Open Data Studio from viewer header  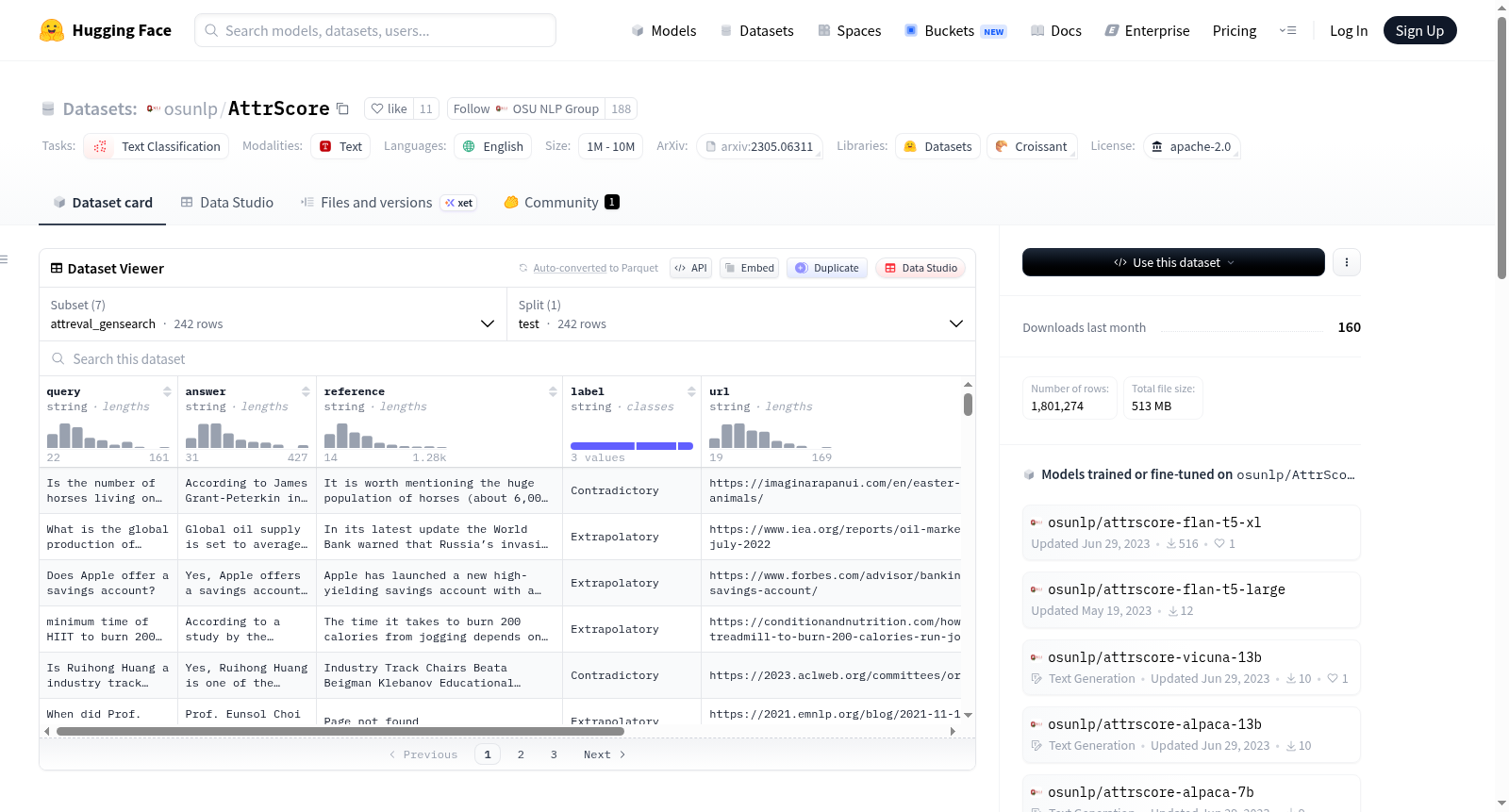(x=920, y=268)
